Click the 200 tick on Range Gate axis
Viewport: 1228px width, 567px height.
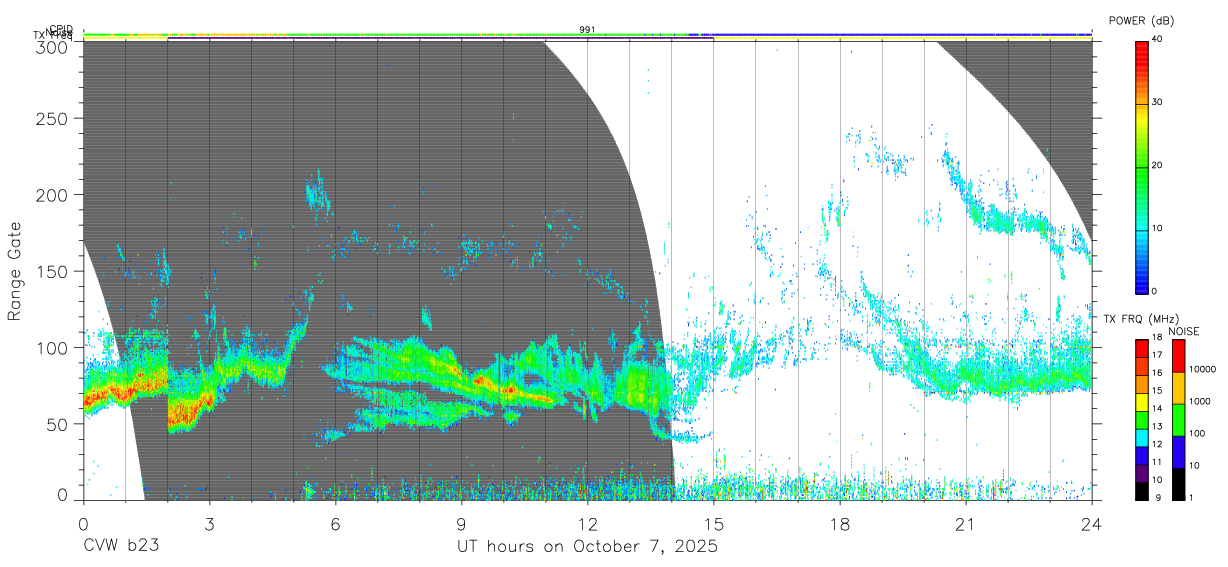[52, 194]
